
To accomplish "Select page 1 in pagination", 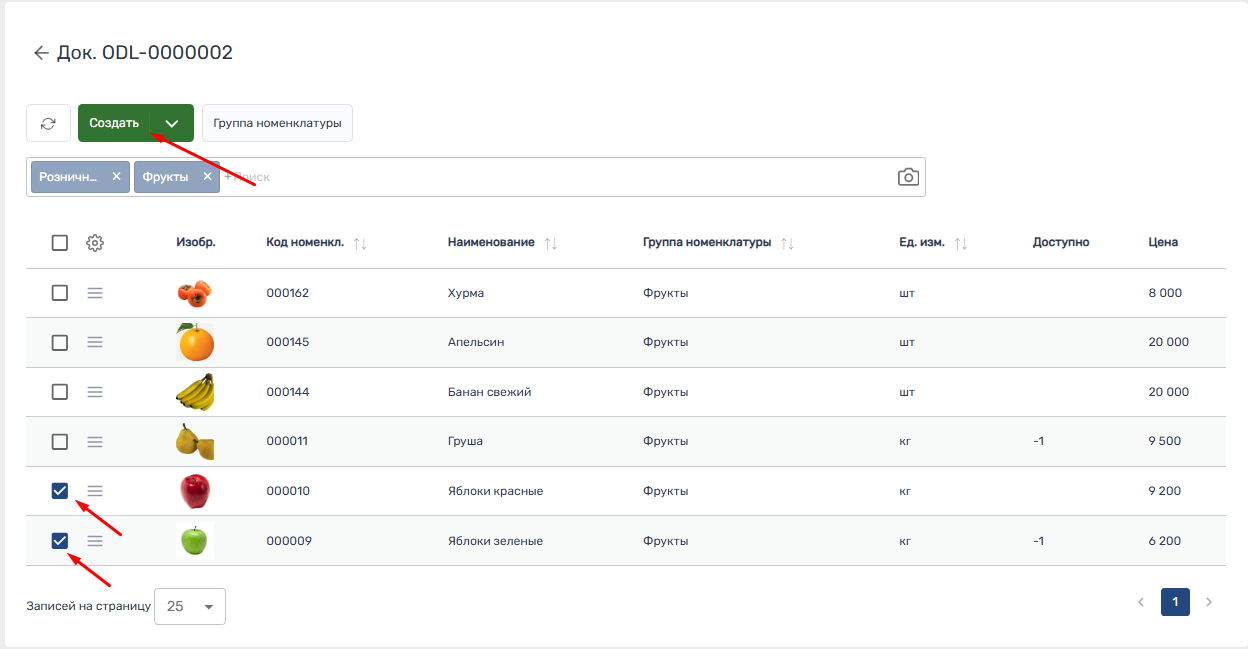I will (x=1175, y=602).
